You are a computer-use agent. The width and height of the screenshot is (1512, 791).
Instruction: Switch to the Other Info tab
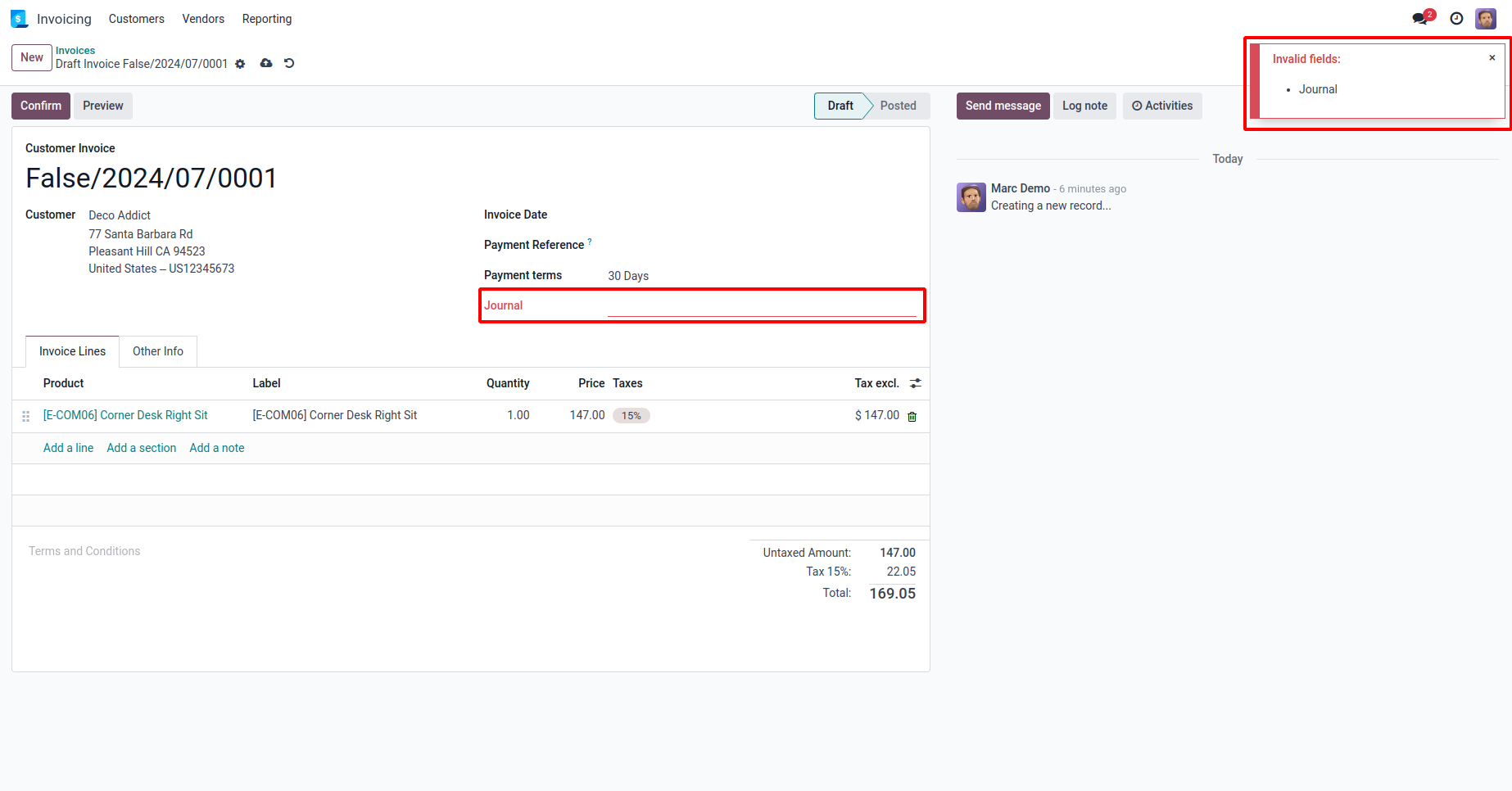(x=158, y=351)
